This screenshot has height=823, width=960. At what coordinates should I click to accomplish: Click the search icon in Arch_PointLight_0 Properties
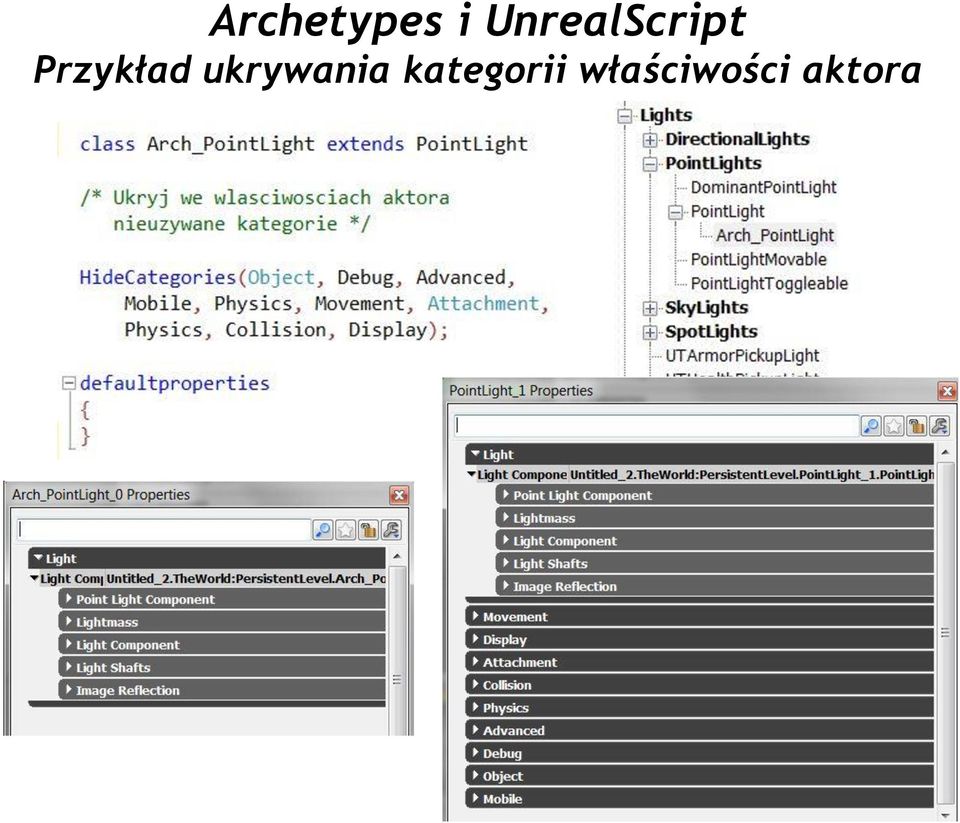point(323,530)
